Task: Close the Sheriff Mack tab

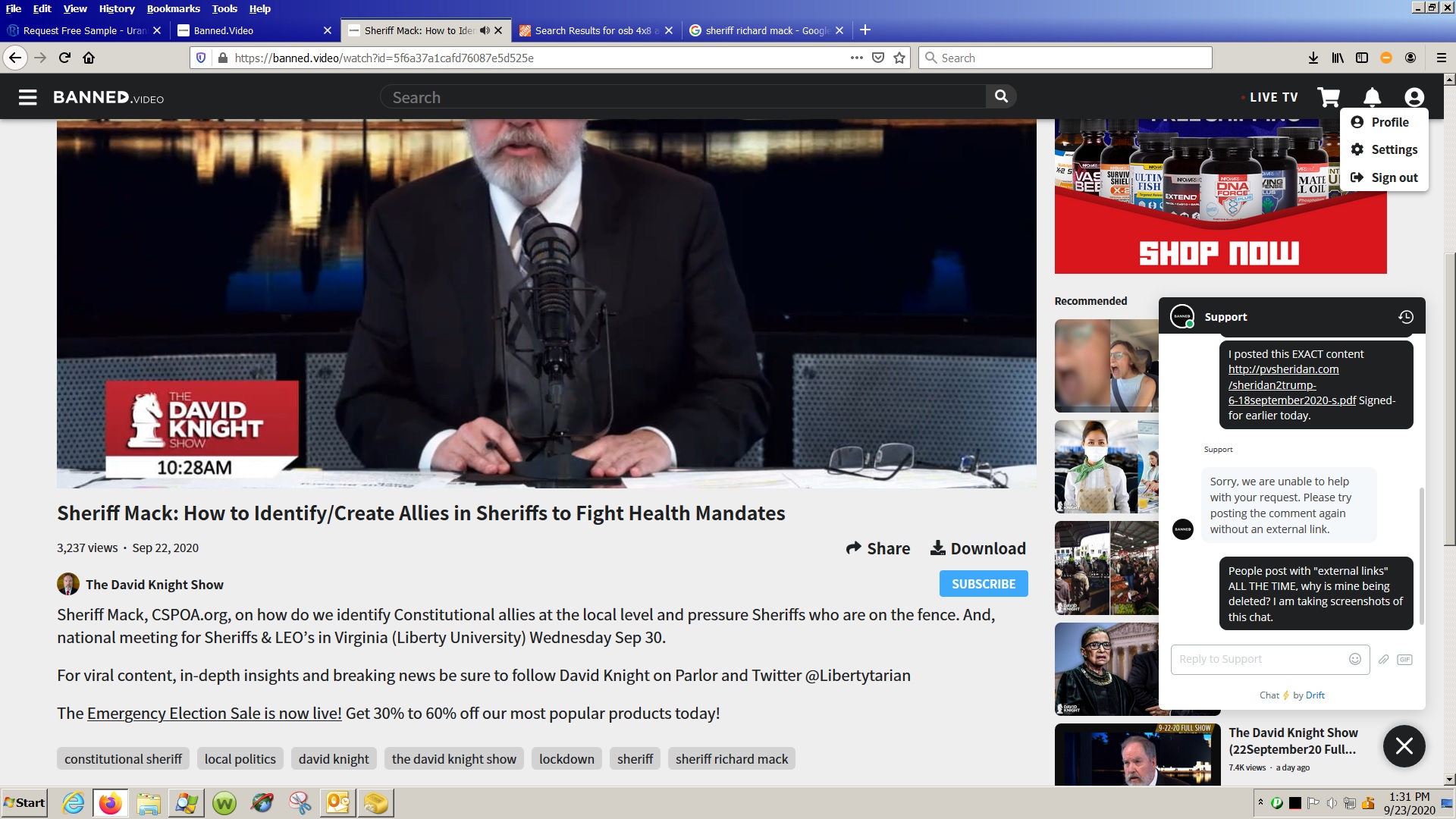Action: click(498, 30)
